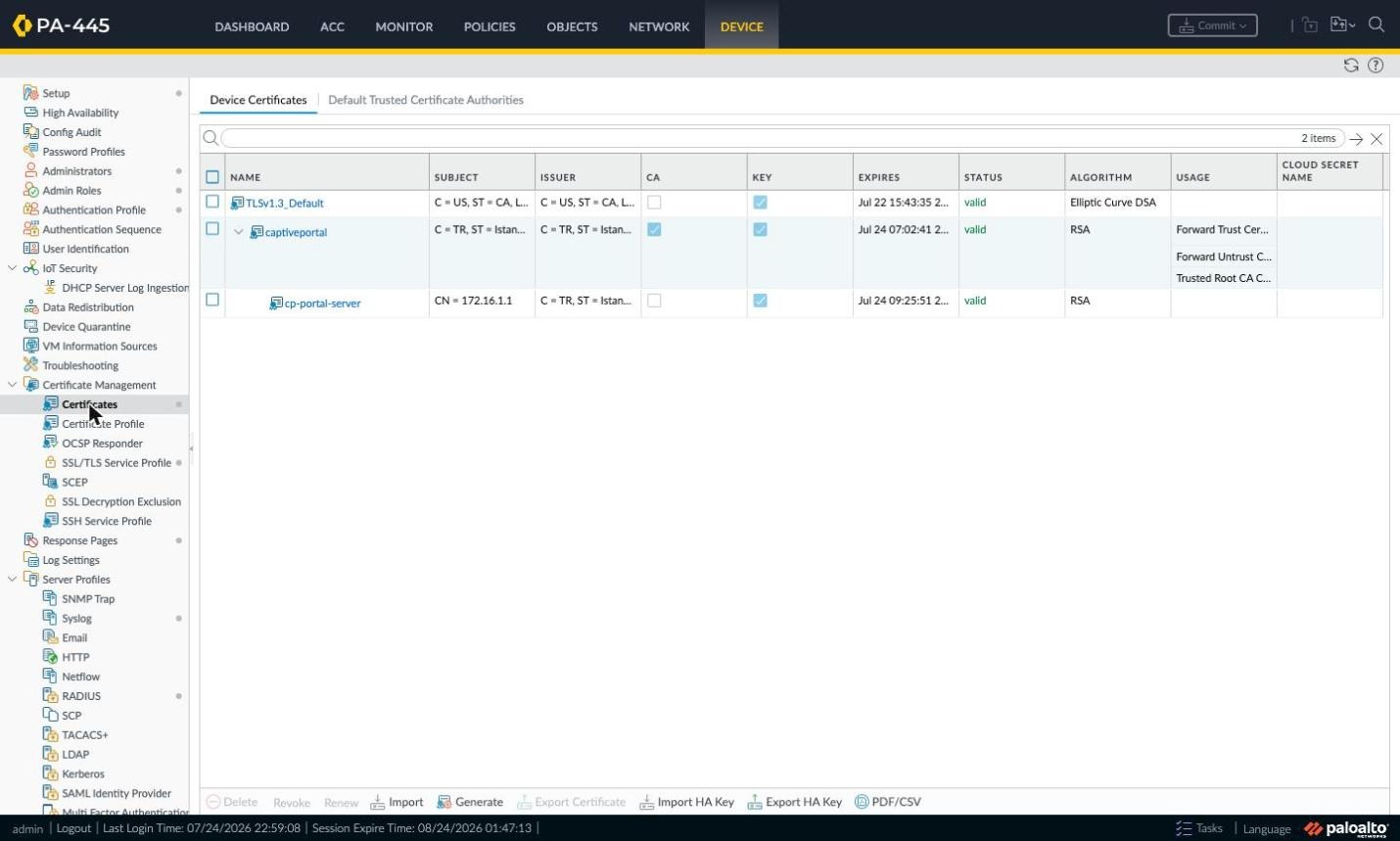The height and width of the screenshot is (841, 1400).
Task: Select Certificate Profile in sidebar
Action: 103,424
